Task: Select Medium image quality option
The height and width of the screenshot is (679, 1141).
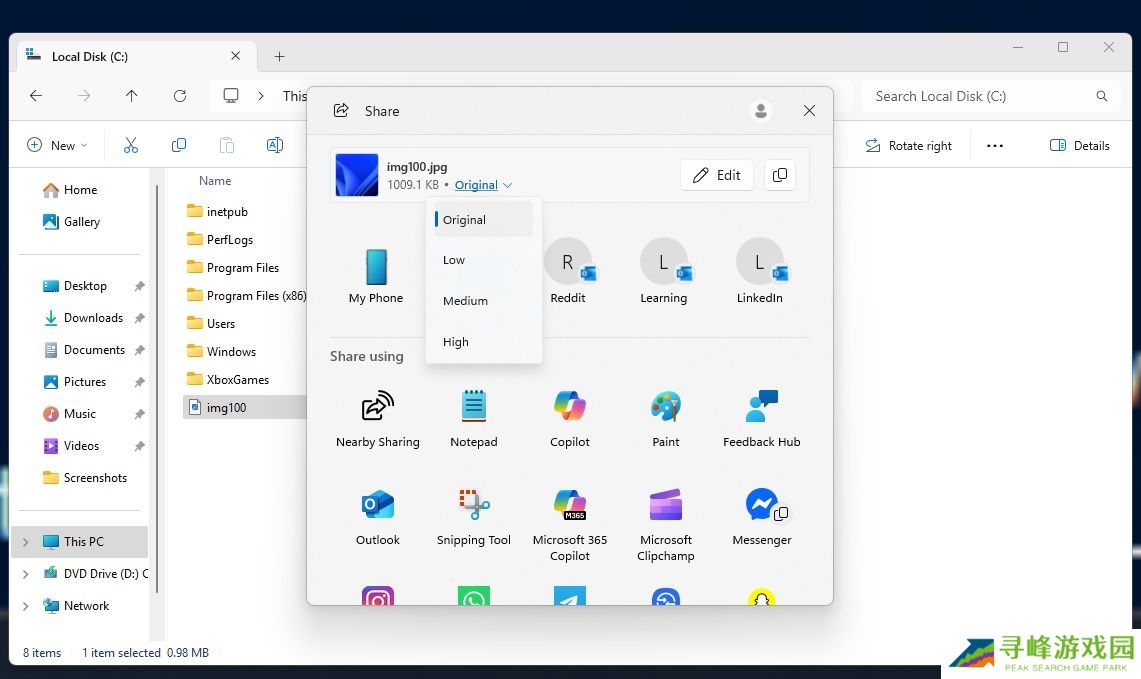Action: point(483,301)
